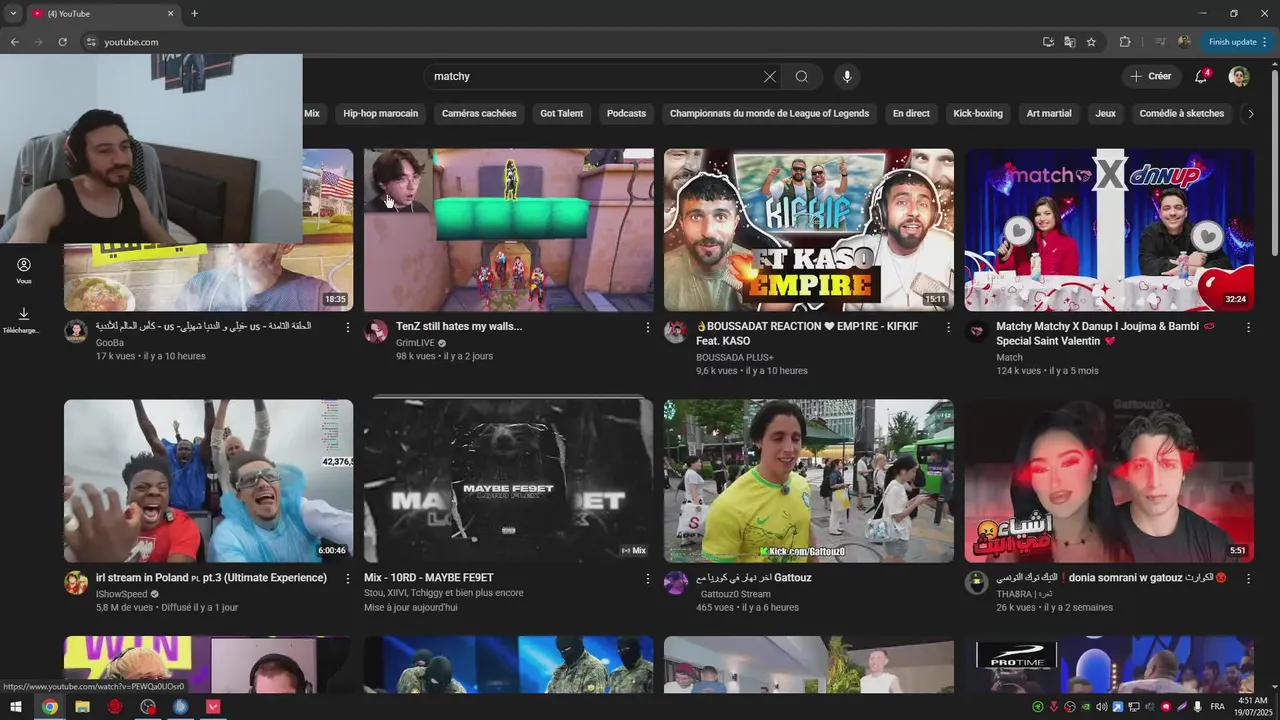Image resolution: width=1280 pixels, height=720 pixels.
Task: Open the media controls icon in Chrome toolbar
Action: tap(1160, 42)
